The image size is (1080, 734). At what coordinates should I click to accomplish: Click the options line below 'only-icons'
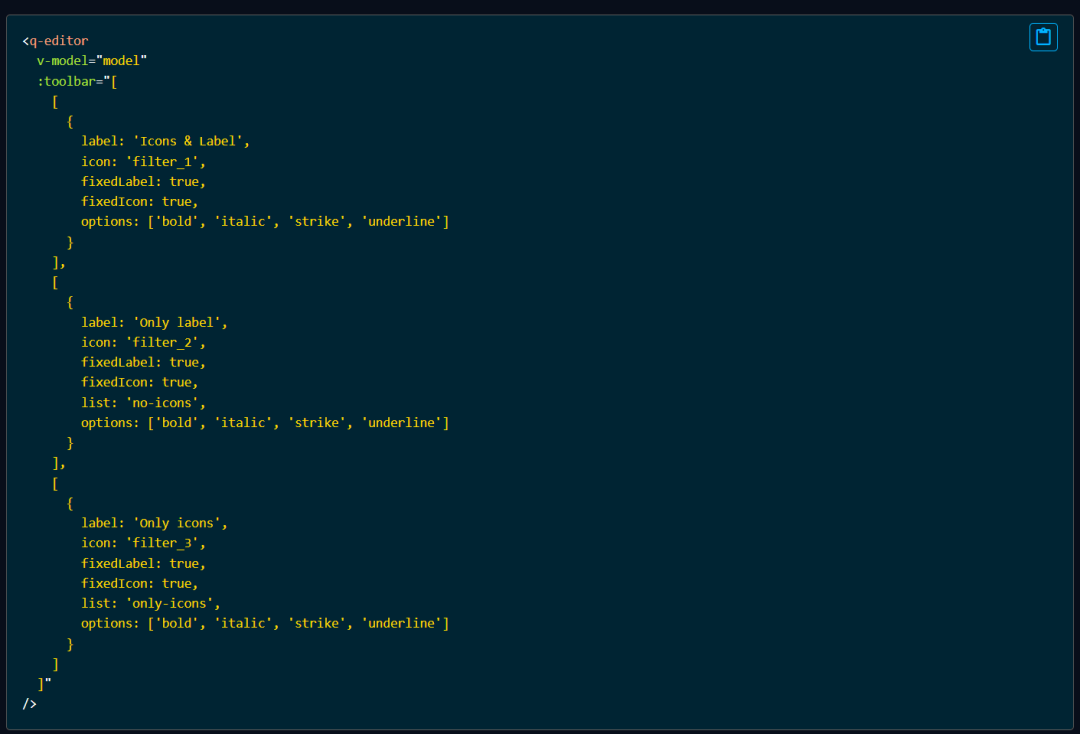pos(265,623)
